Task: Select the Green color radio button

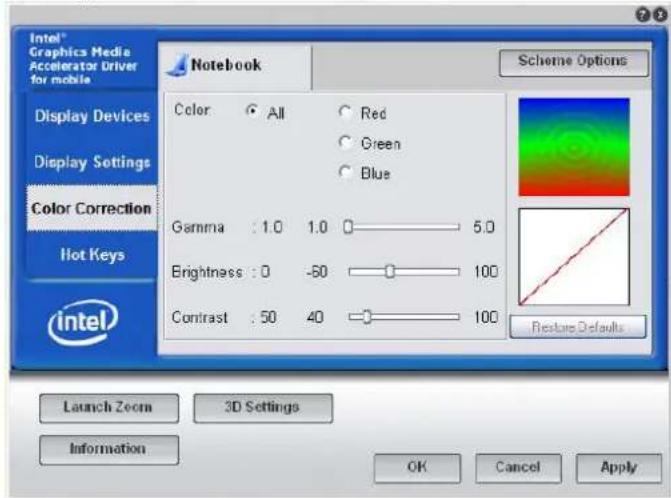Action: click(345, 142)
